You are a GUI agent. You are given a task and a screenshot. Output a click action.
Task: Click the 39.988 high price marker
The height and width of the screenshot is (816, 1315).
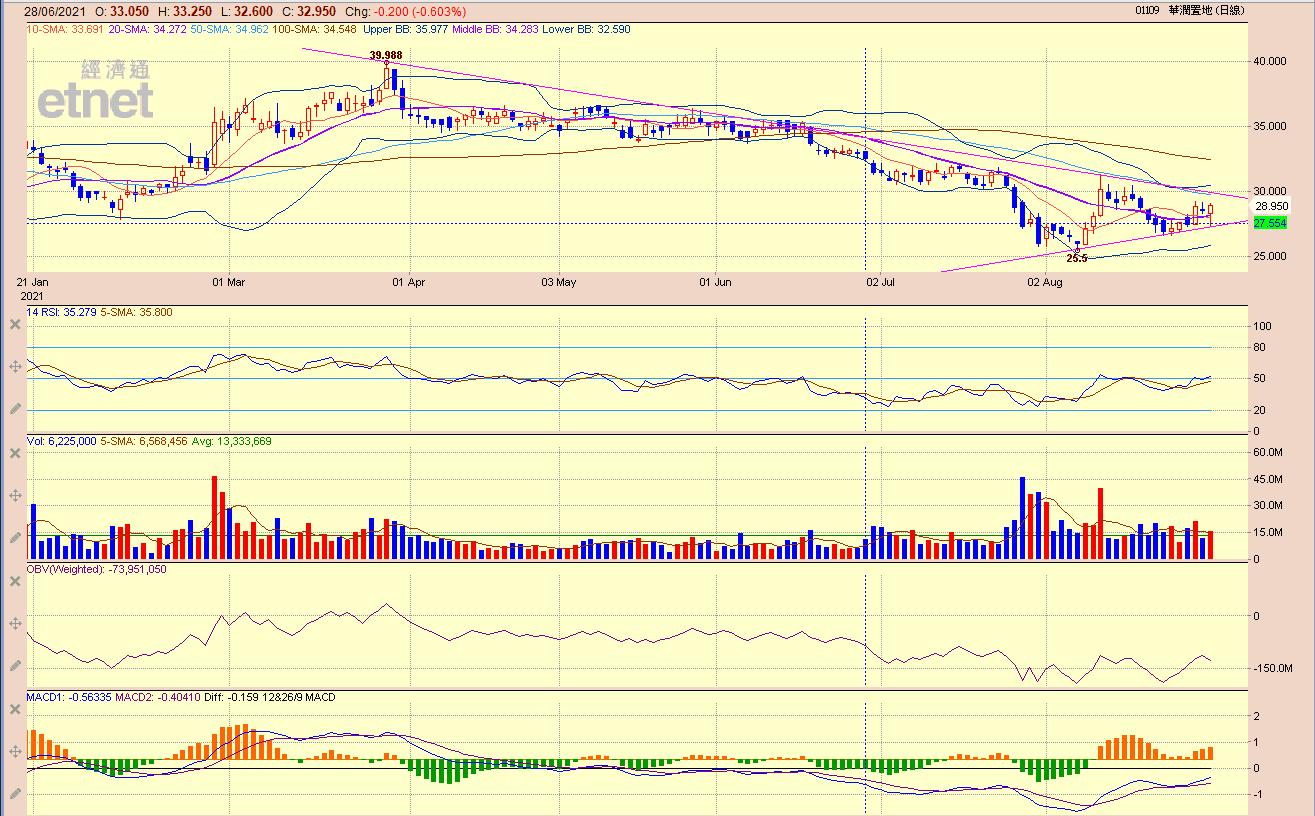click(386, 56)
